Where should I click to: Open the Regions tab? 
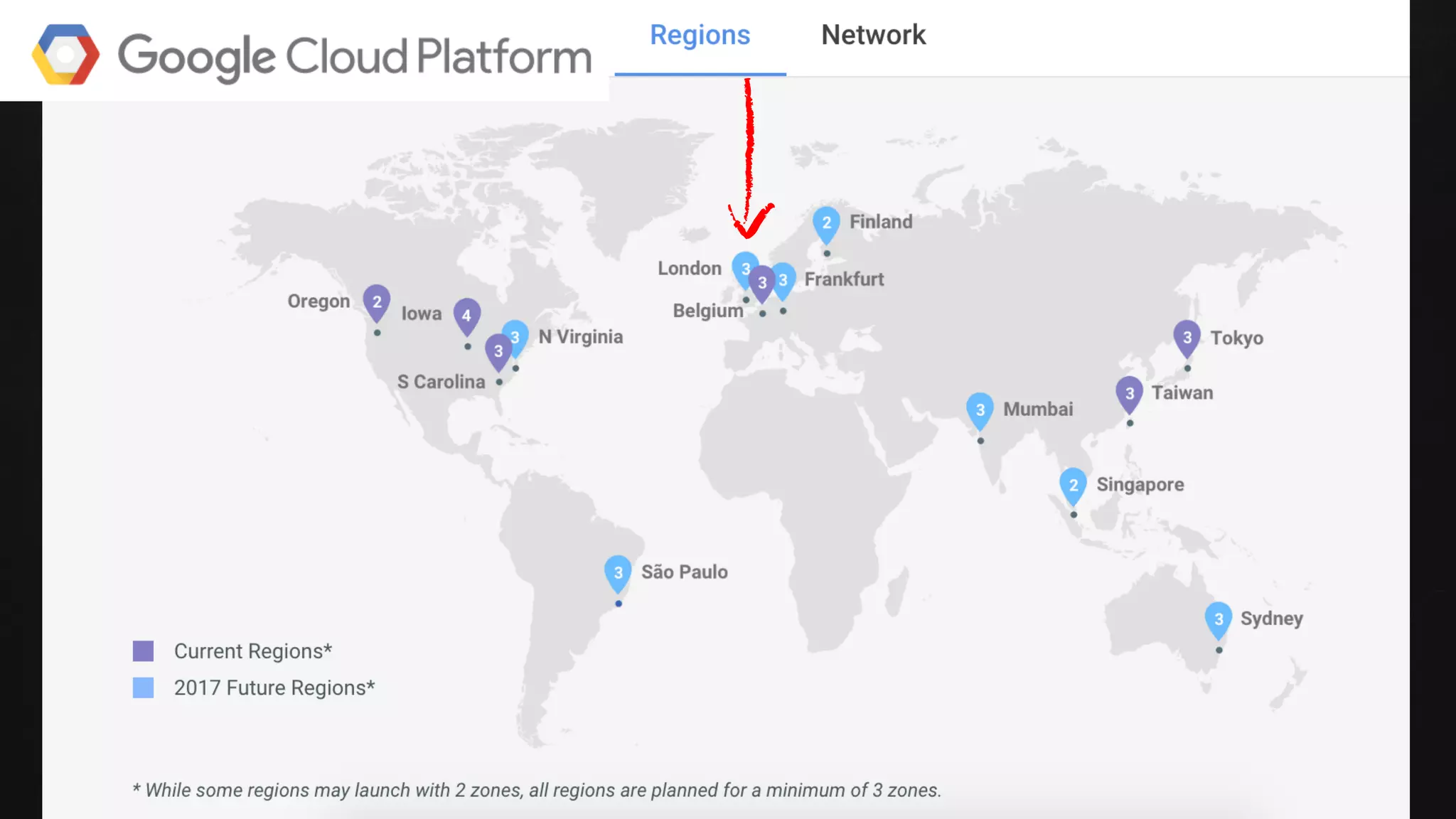click(700, 36)
